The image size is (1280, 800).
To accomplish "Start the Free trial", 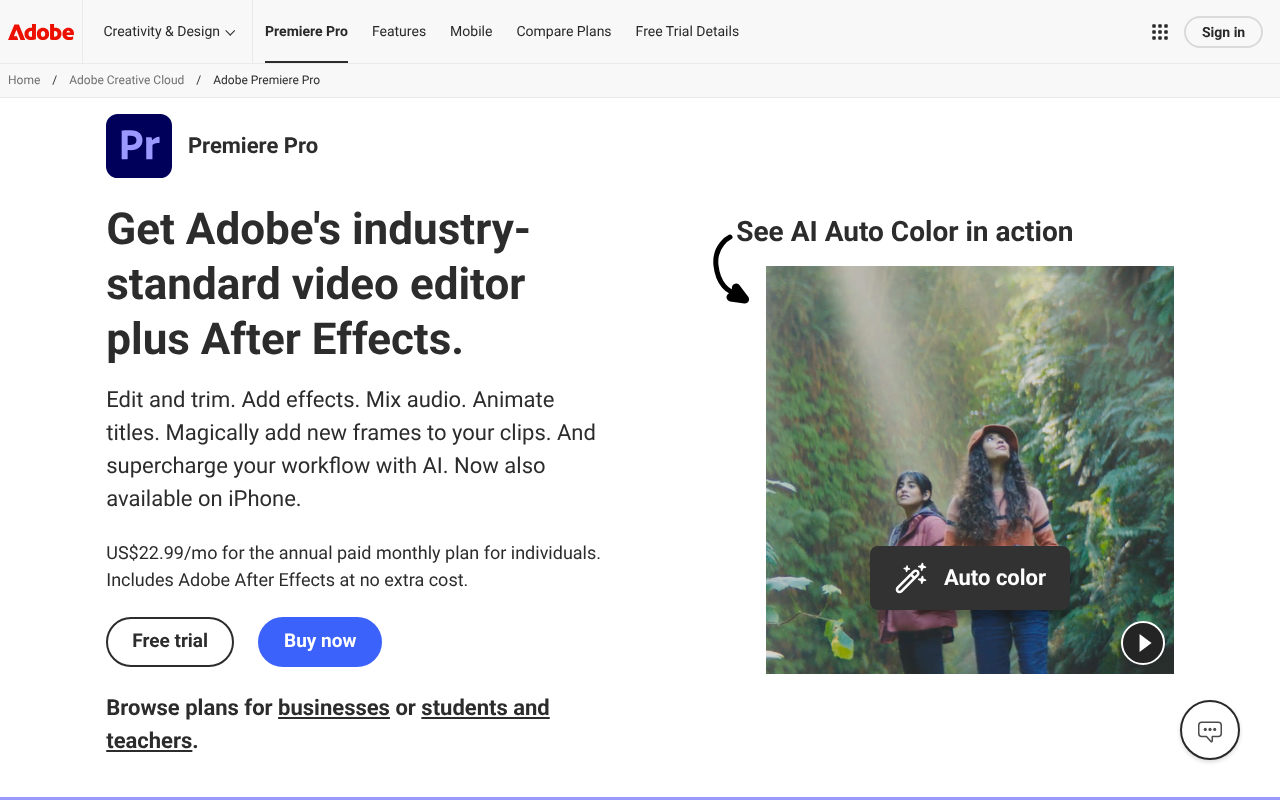I will [x=170, y=642].
